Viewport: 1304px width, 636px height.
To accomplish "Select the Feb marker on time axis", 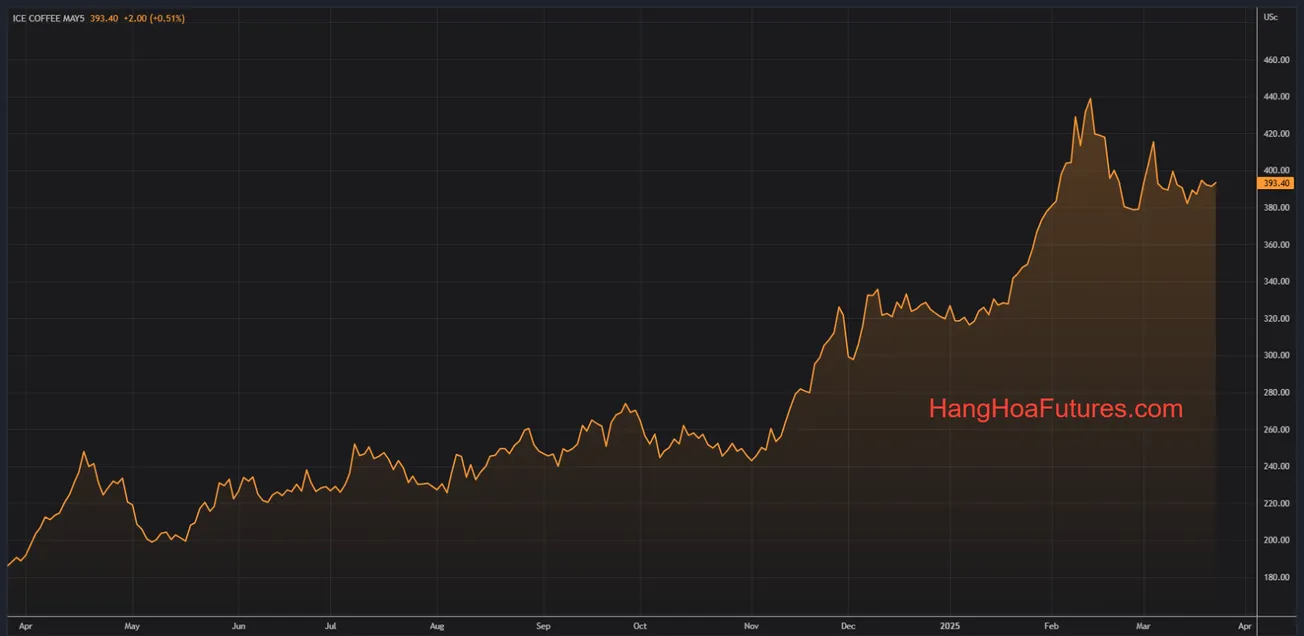I will 1049,626.
